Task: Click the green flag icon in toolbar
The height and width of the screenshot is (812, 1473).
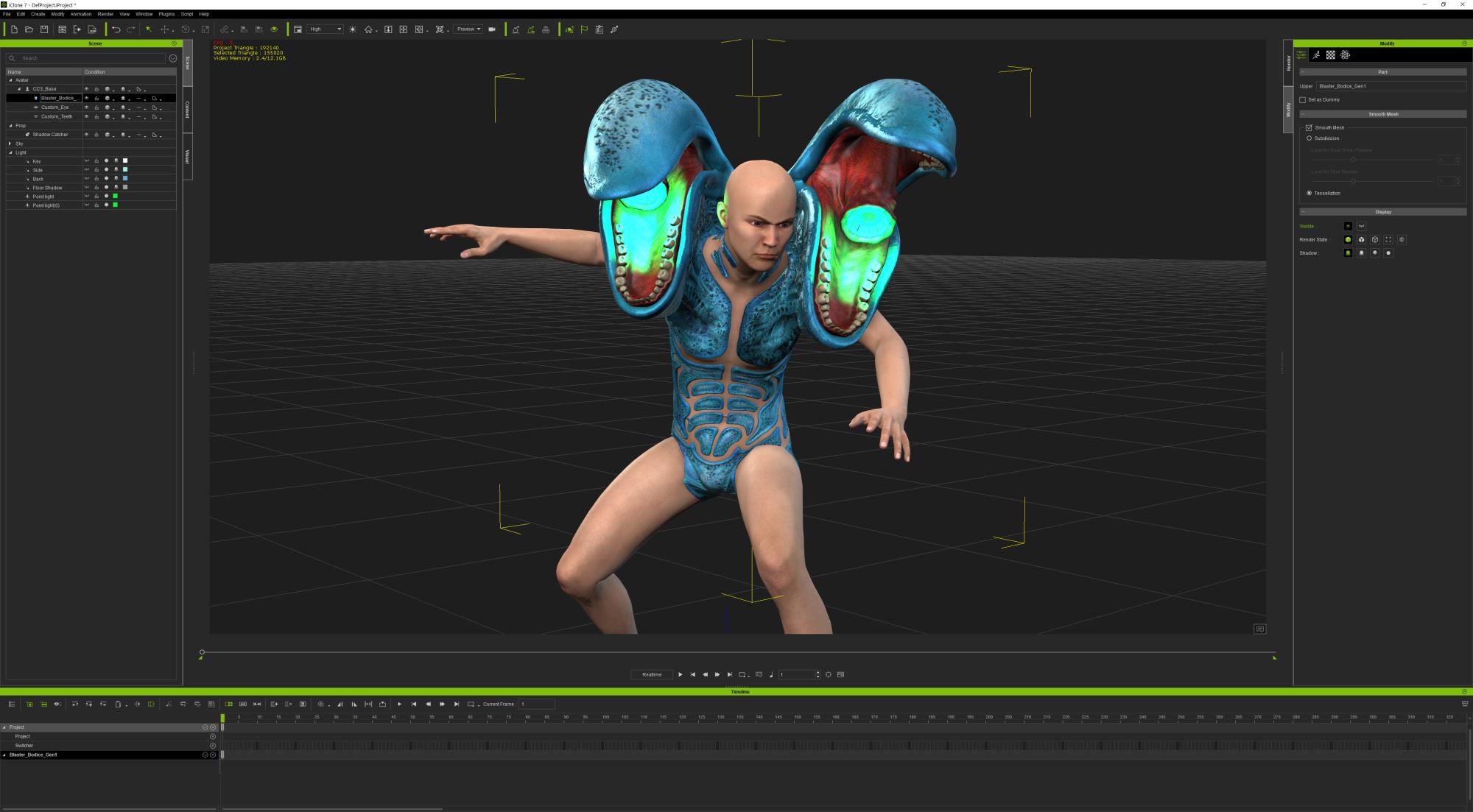Action: click(x=584, y=29)
